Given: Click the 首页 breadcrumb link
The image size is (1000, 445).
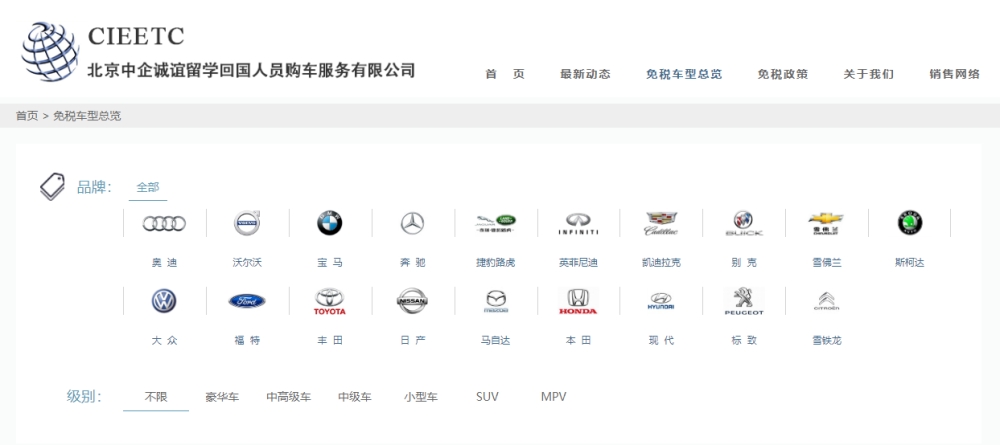Looking at the screenshot, I should tap(27, 116).
